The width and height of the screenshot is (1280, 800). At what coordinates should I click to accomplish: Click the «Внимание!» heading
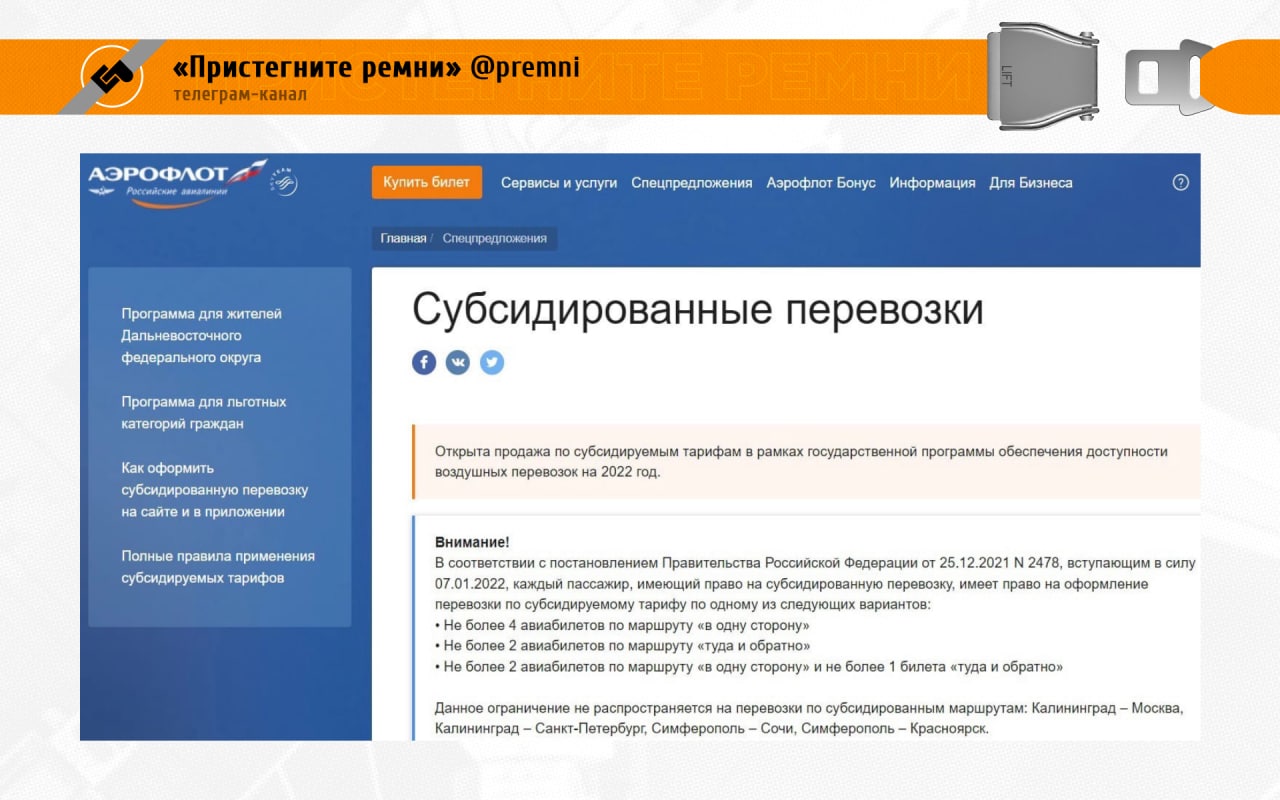[x=472, y=542]
